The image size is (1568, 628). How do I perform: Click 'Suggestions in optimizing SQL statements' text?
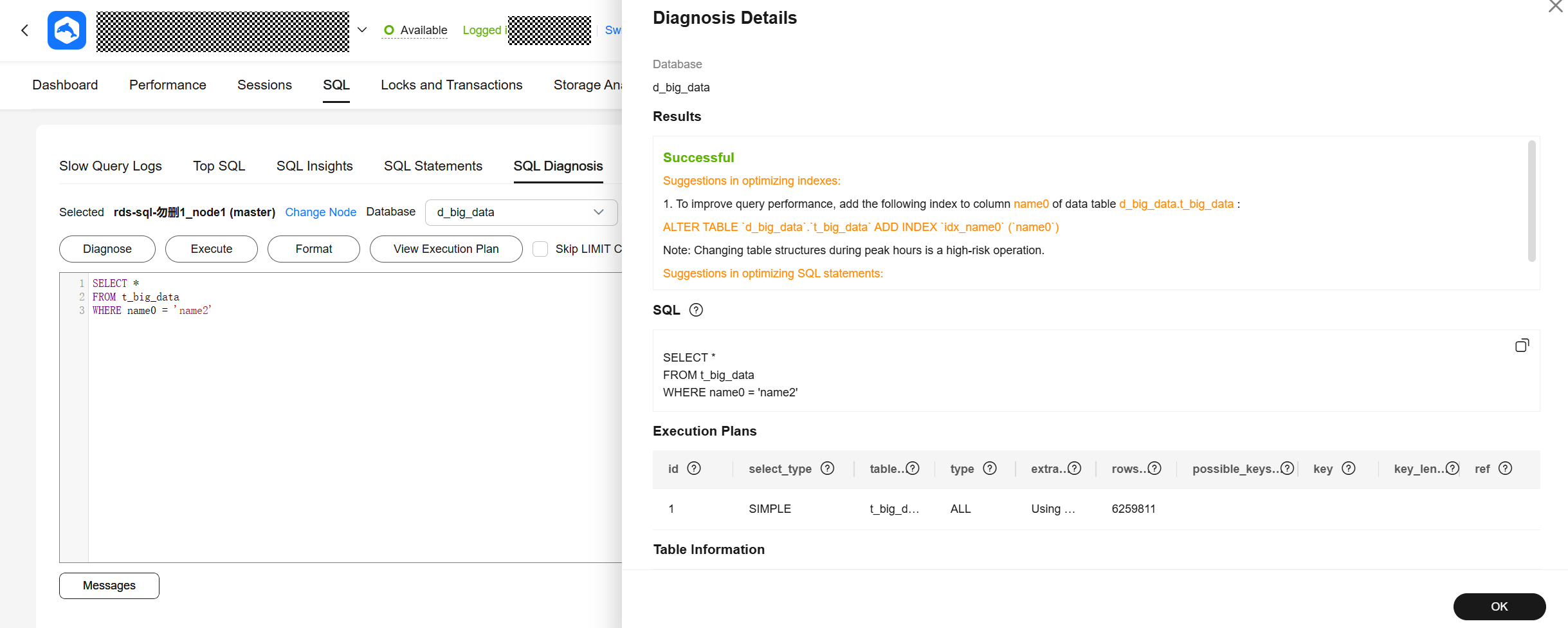pyautogui.click(x=773, y=273)
